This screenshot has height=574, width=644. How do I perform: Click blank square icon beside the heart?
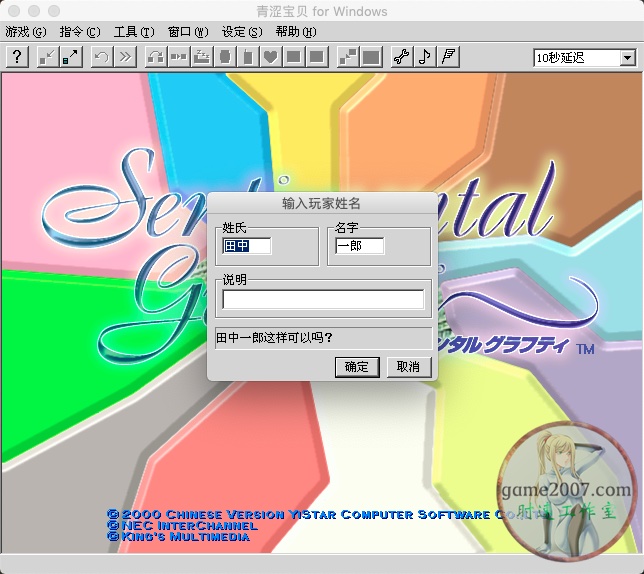[294, 57]
